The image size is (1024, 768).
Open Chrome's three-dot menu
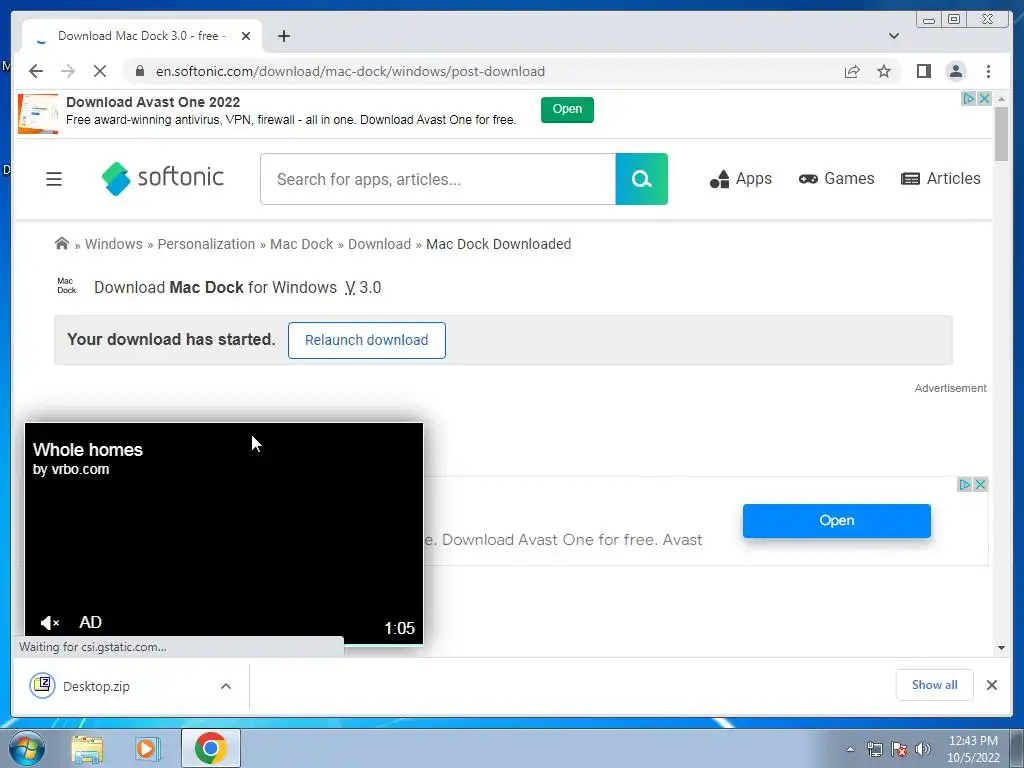coord(988,71)
